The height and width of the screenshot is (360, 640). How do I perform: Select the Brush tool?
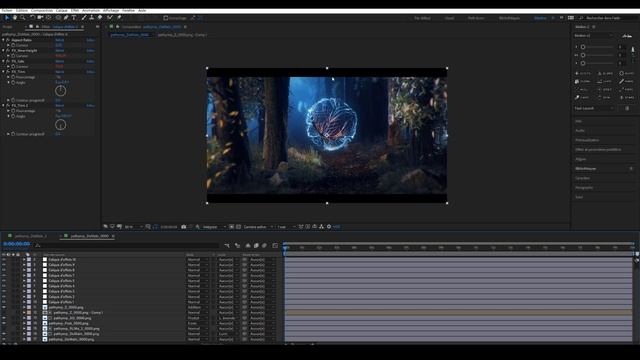tap(84, 18)
